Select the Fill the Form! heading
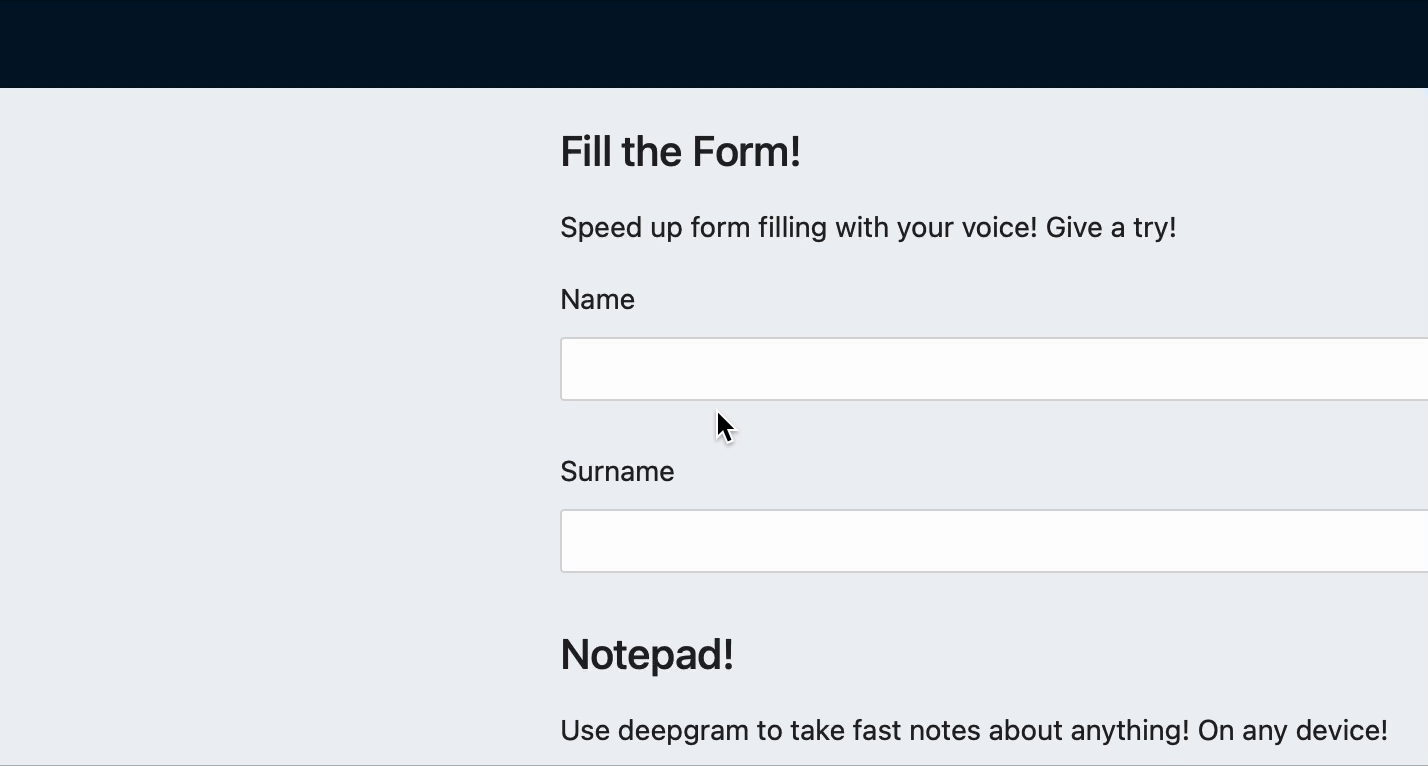 tap(680, 152)
